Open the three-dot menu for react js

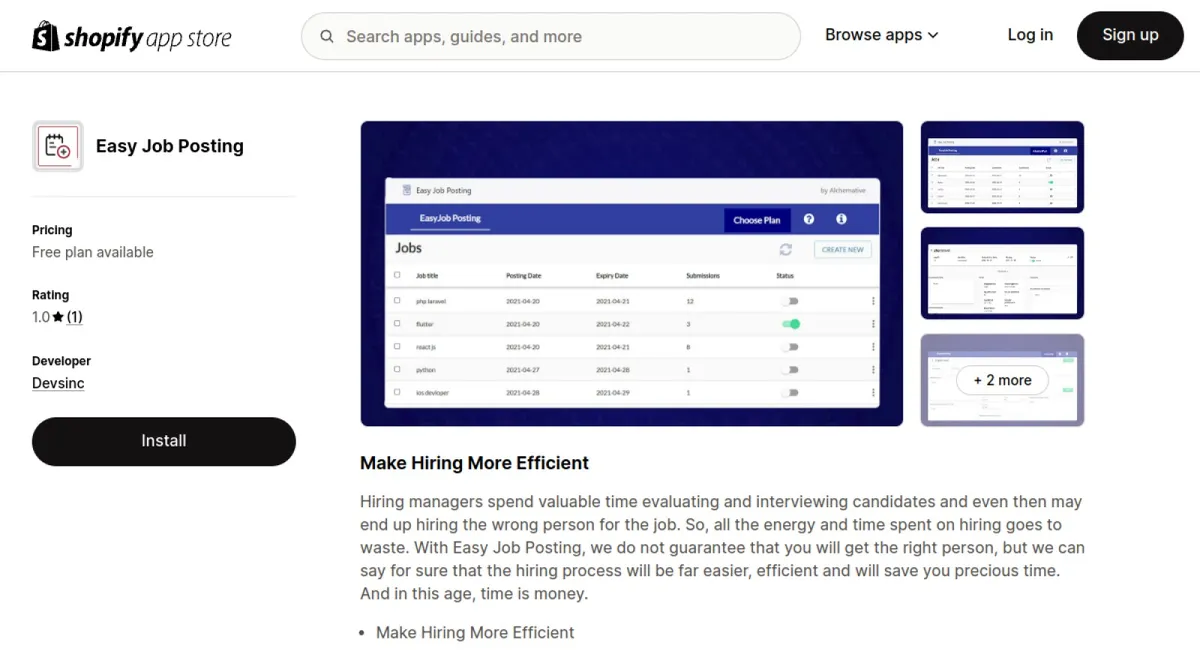click(x=873, y=347)
